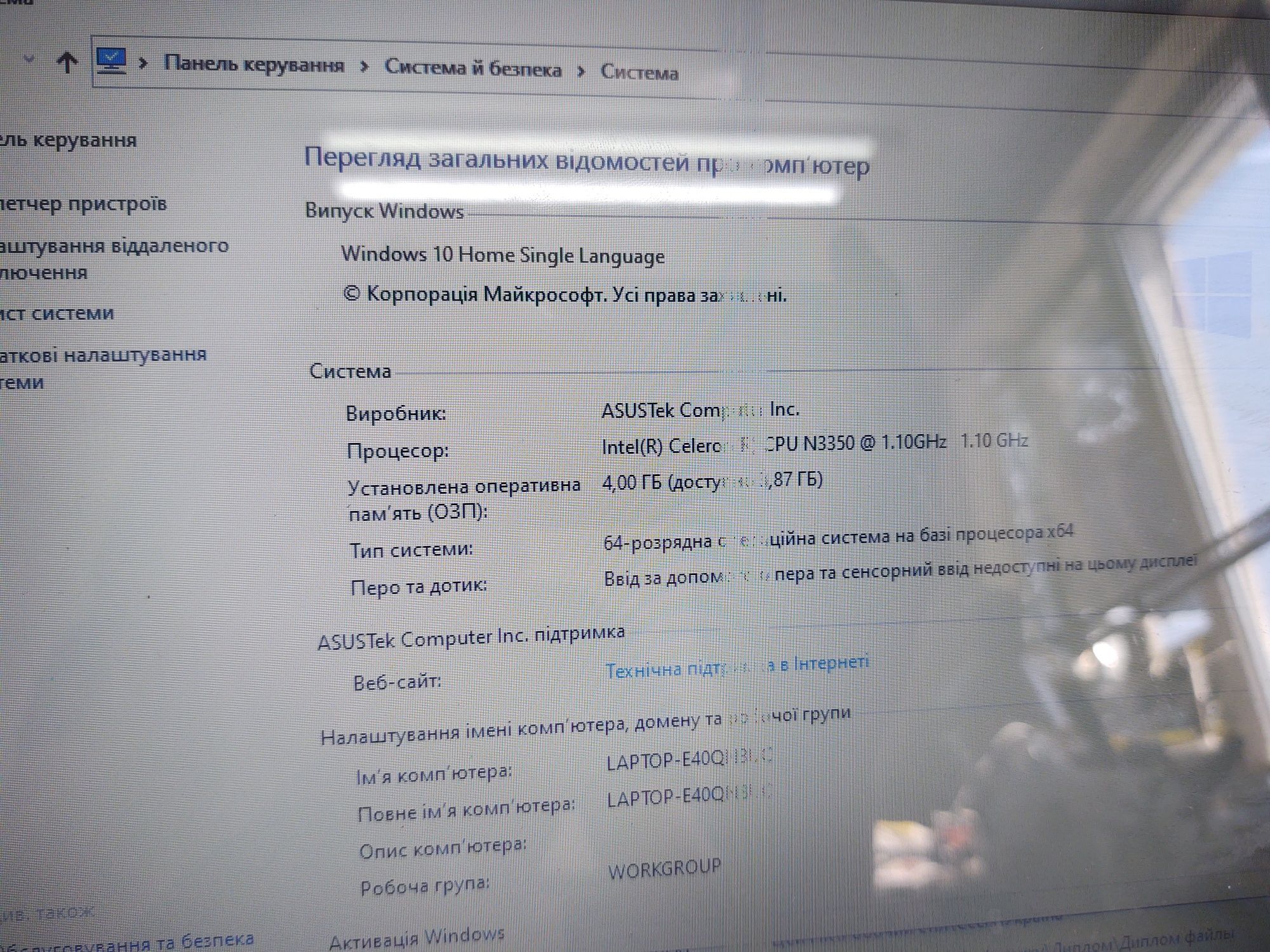Click the Робоча група label
The height and width of the screenshot is (952, 1270).
(425, 885)
